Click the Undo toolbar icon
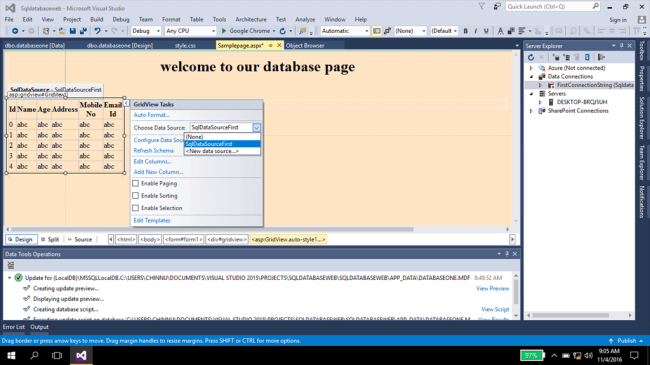The height and width of the screenshot is (365, 650). click(97, 31)
